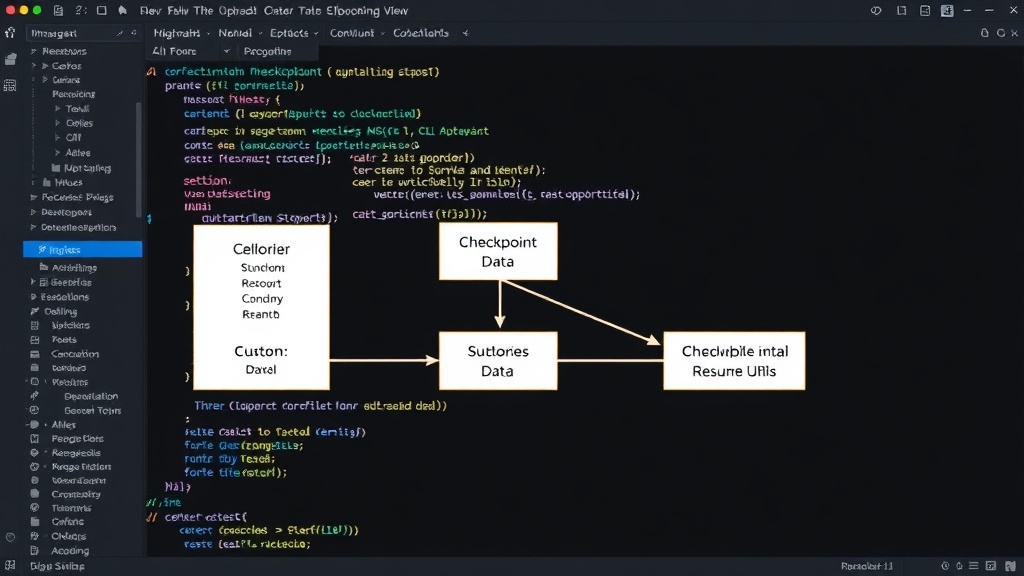The width and height of the screenshot is (1024, 576).
Task: Click the icon beside the 'Feets' sidebar row
Action: click(x=35, y=340)
